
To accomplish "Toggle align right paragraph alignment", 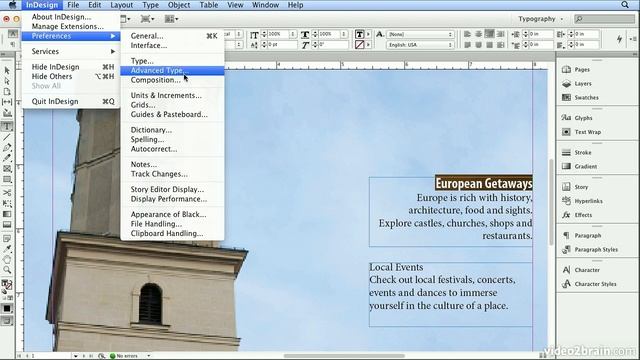I will (489, 34).
